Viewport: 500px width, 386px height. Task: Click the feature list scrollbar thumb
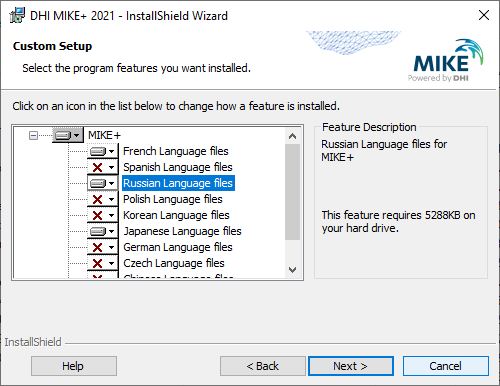click(293, 192)
